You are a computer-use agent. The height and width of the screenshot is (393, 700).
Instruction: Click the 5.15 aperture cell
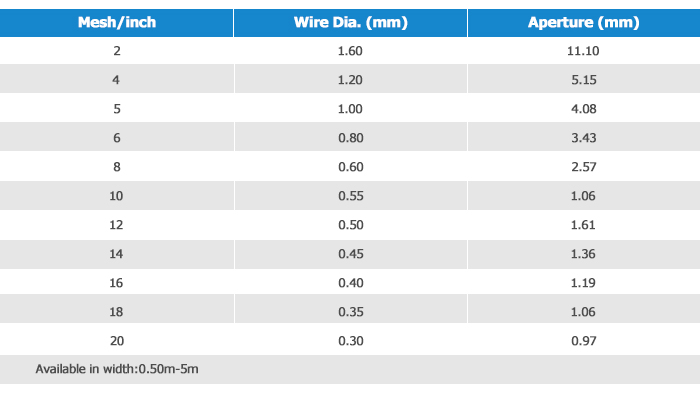[584, 79]
